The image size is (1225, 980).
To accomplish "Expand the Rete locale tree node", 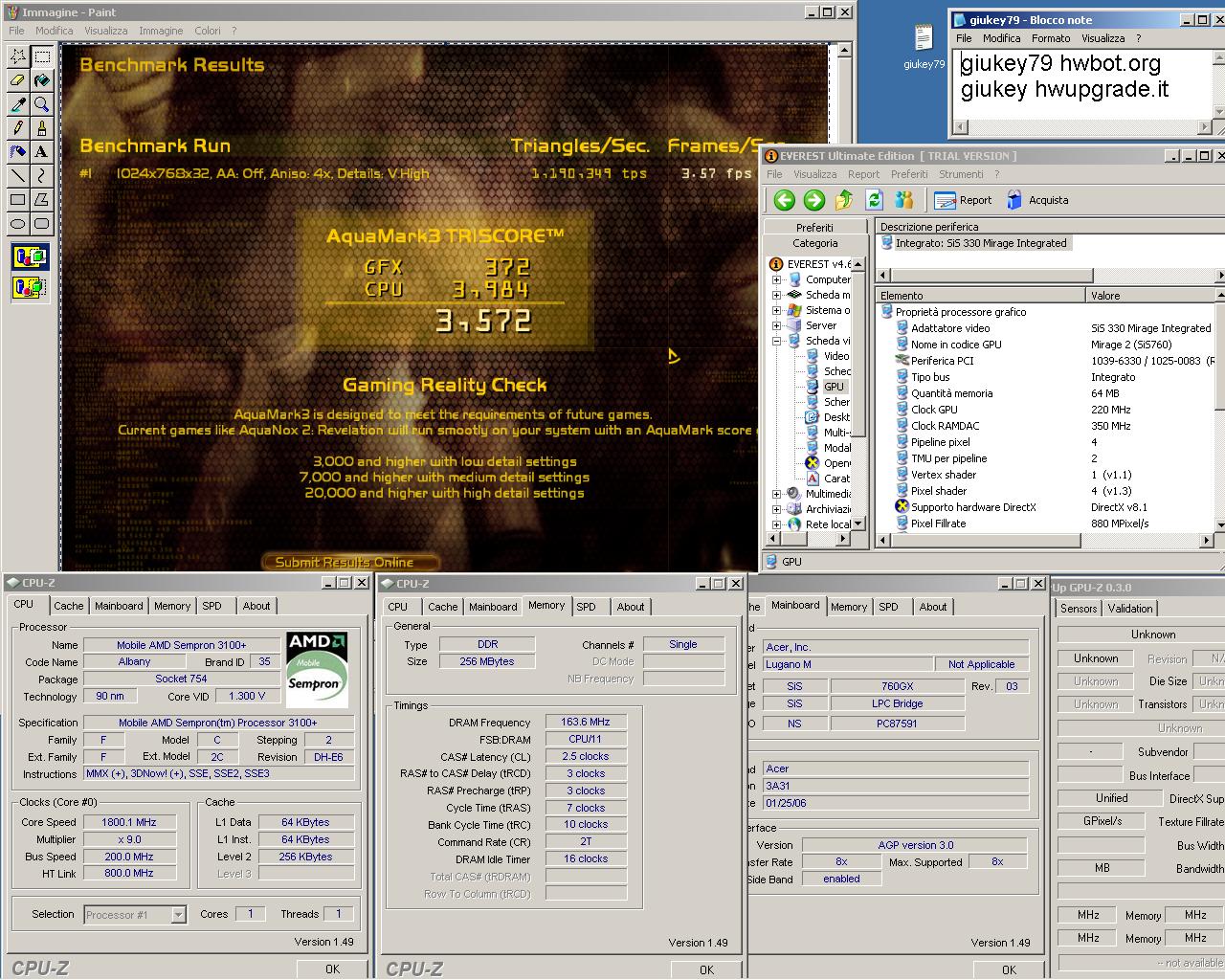I will [777, 524].
